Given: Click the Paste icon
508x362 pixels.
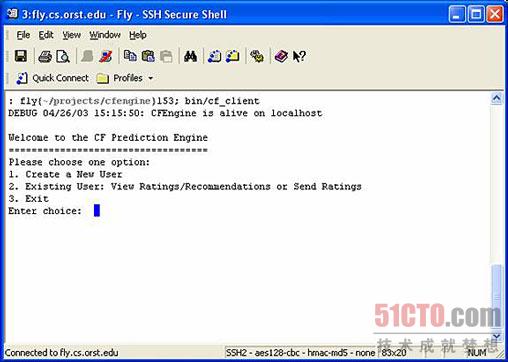Looking at the screenshot, I should pyautogui.click(x=148, y=56).
